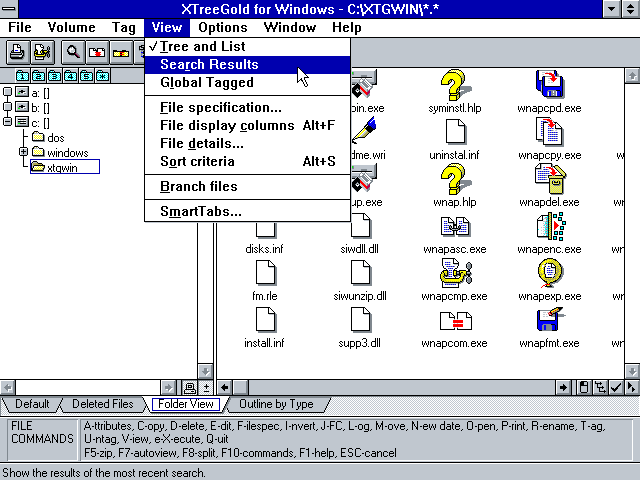
Task: Open SmartTabs settings
Action: point(247,211)
